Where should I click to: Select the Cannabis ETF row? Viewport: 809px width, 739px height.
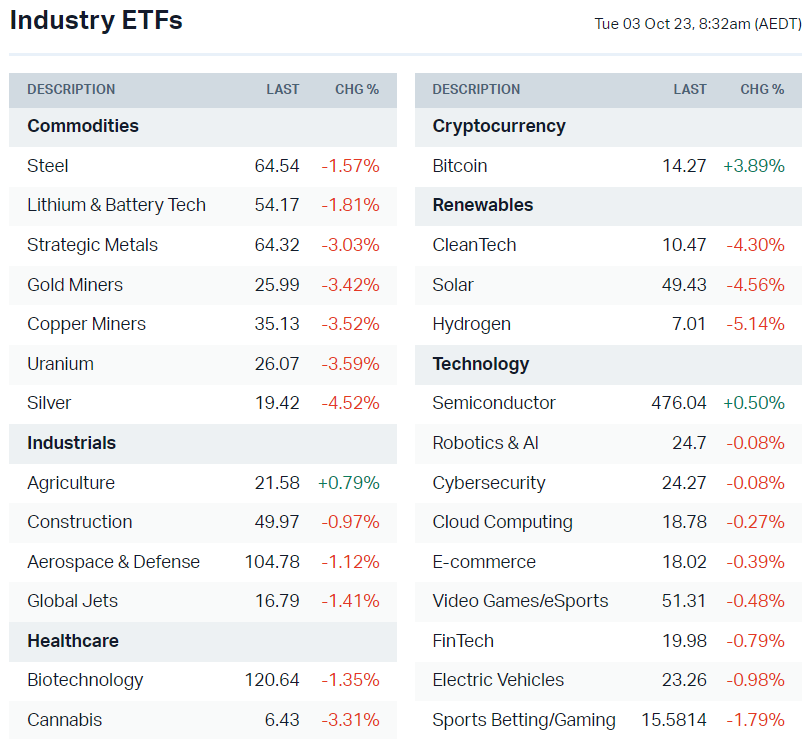click(64, 720)
